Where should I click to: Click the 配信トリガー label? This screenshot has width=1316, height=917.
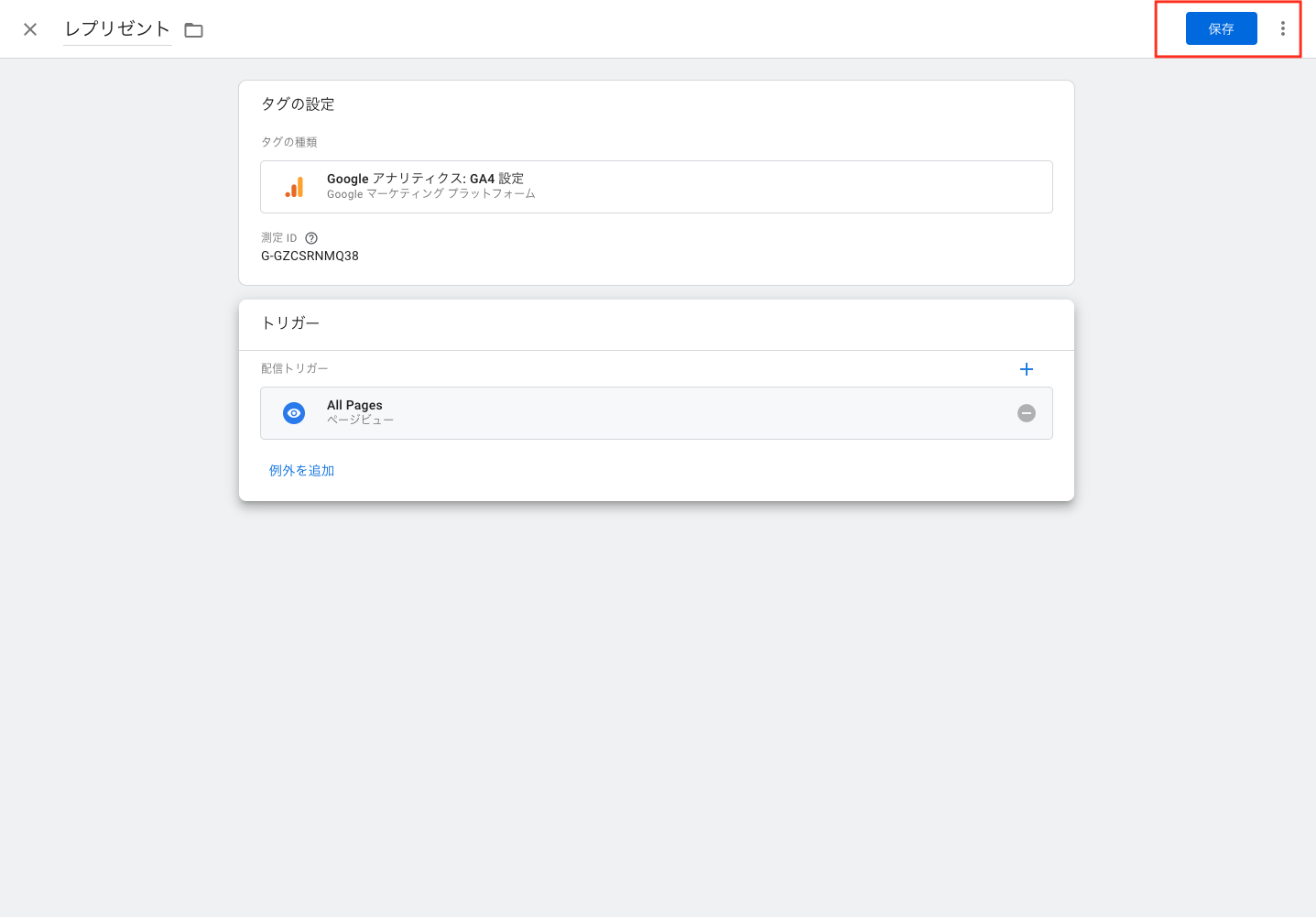pyautogui.click(x=294, y=368)
